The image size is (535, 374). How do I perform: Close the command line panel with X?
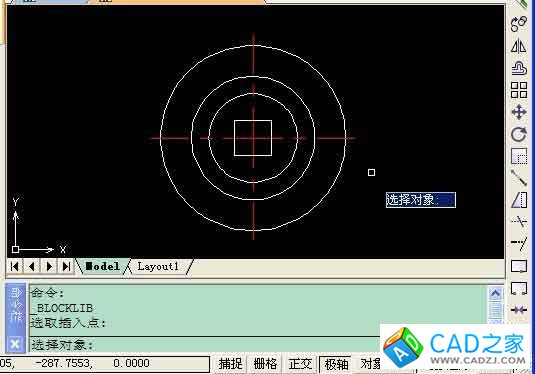click(15, 344)
